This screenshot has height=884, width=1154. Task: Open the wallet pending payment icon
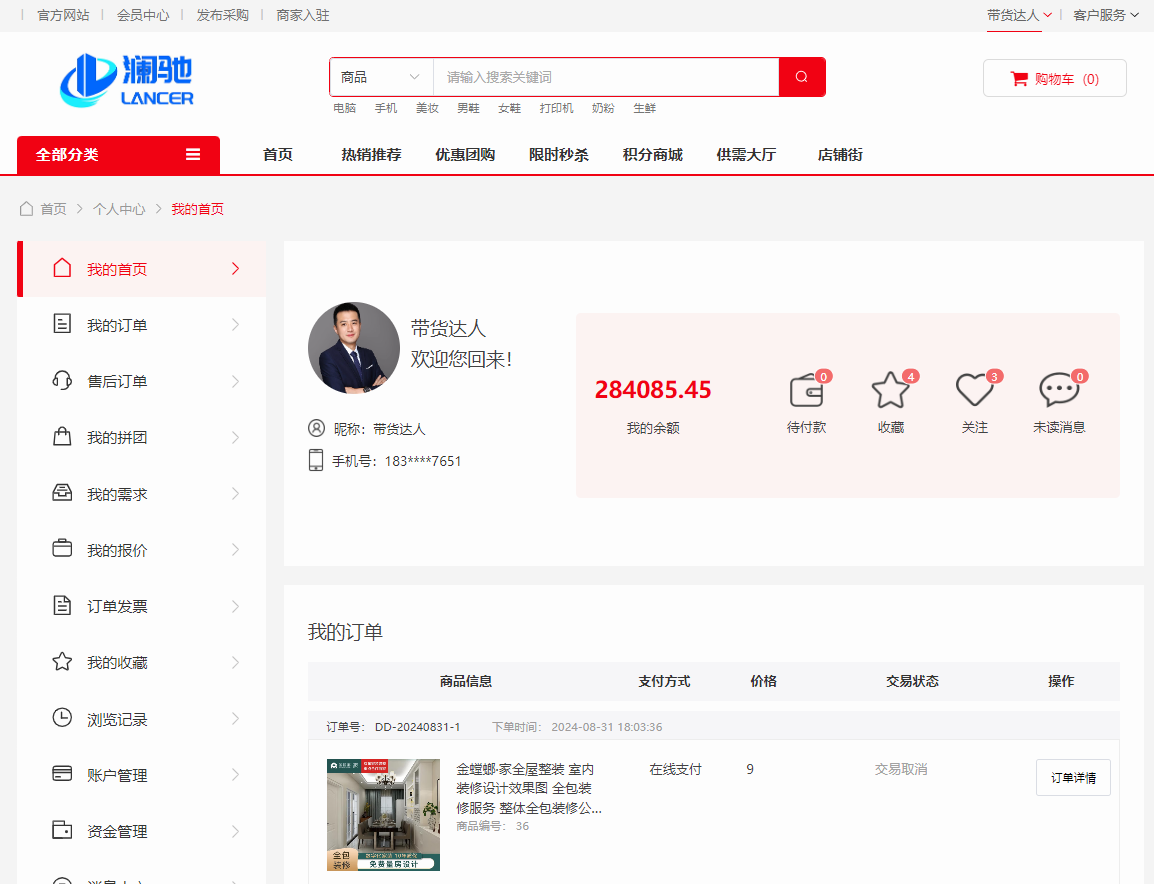click(806, 391)
